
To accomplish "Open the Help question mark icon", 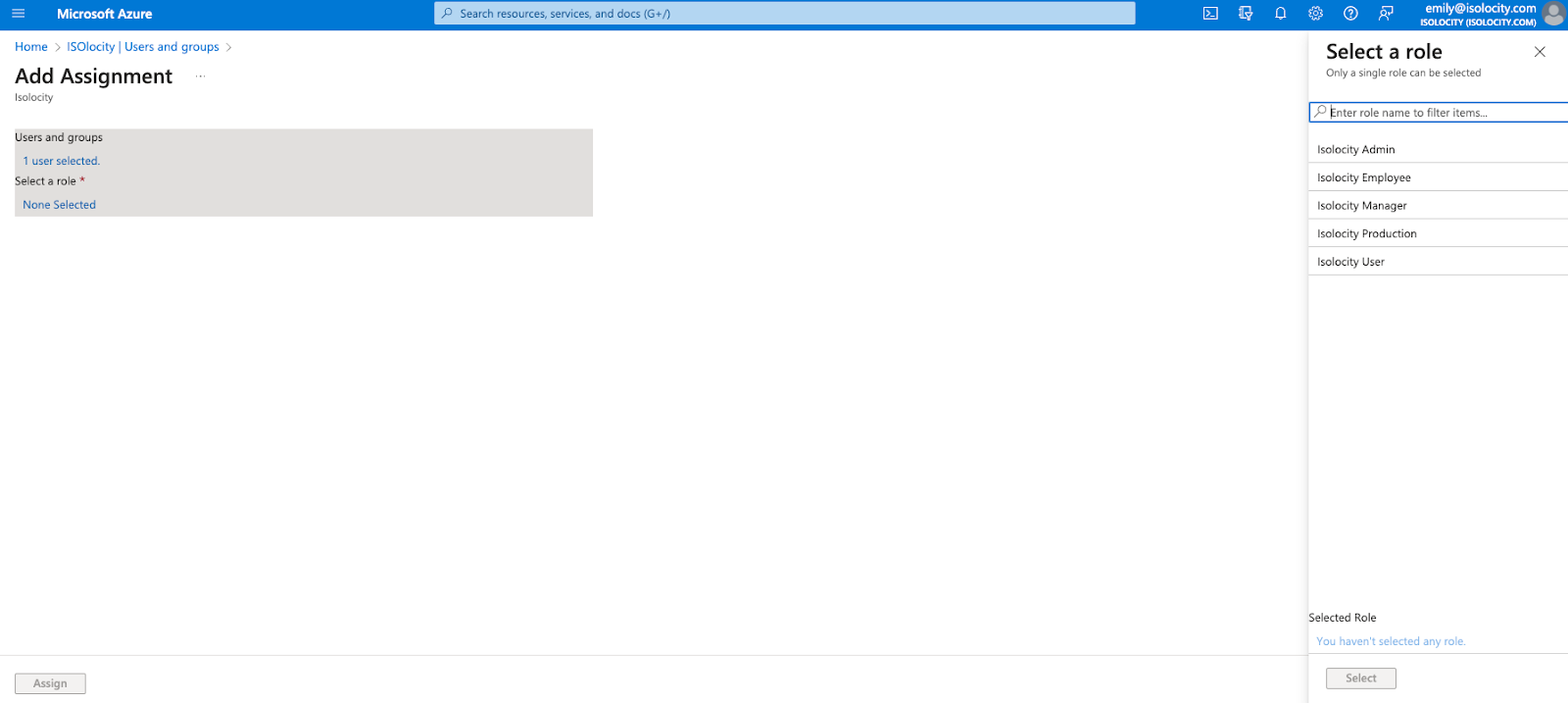I will (x=1350, y=14).
